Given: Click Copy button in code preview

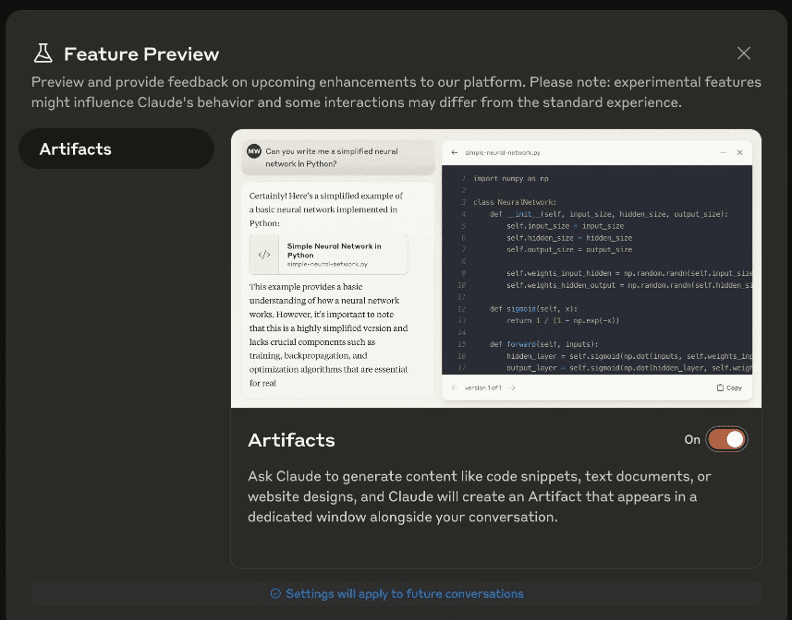Looking at the screenshot, I should click(729, 388).
